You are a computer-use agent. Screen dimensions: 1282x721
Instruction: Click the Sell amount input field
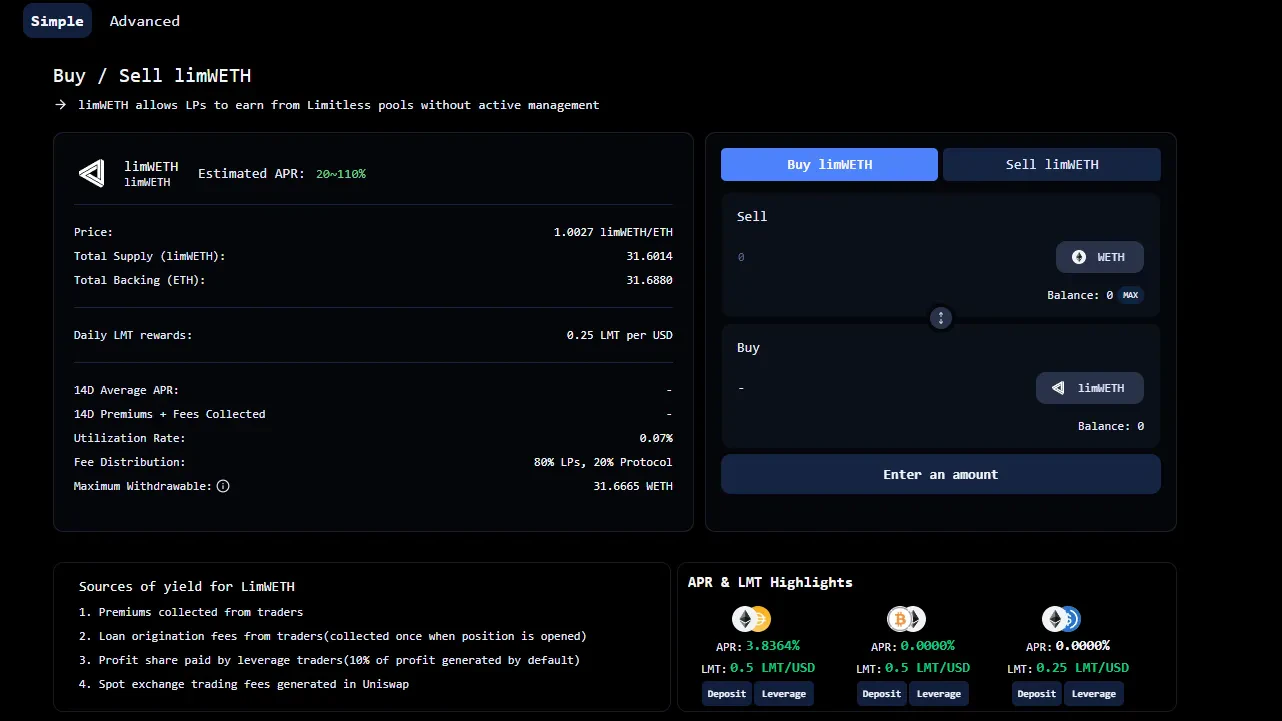[x=890, y=257]
